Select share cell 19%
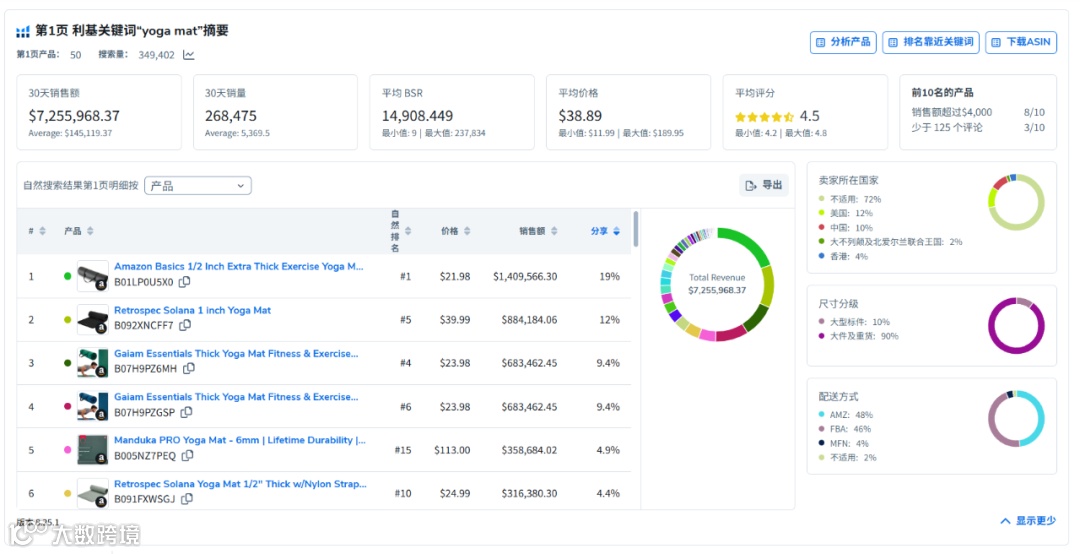 [610, 276]
